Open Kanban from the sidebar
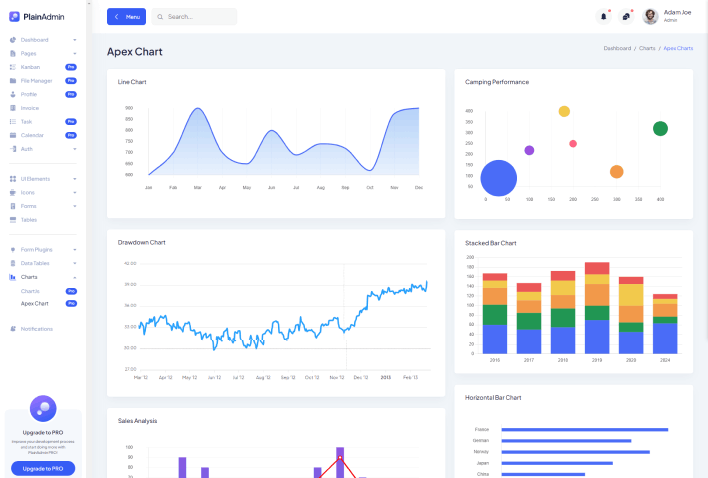This screenshot has width=708, height=478. [x=30, y=67]
